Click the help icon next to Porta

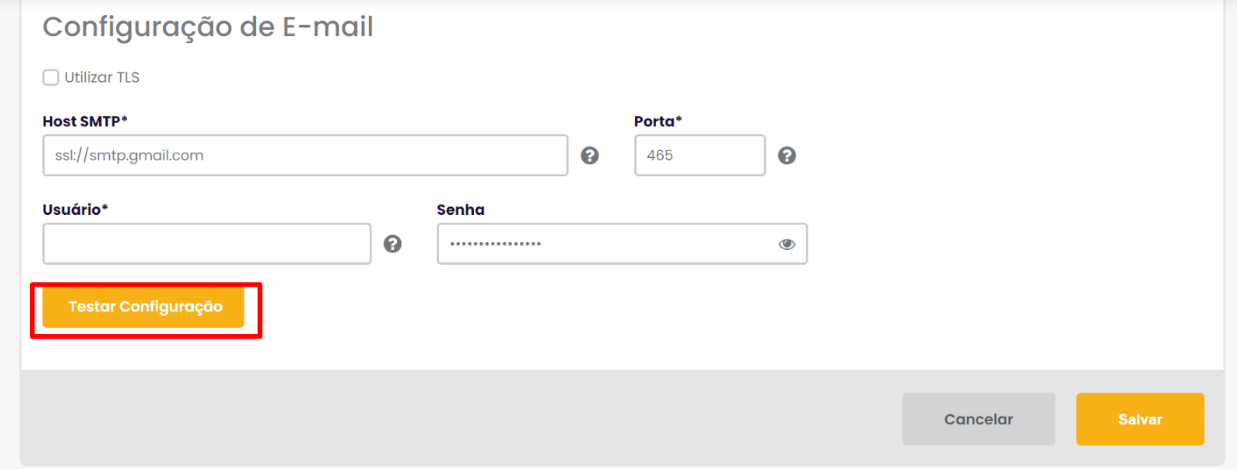(x=787, y=156)
